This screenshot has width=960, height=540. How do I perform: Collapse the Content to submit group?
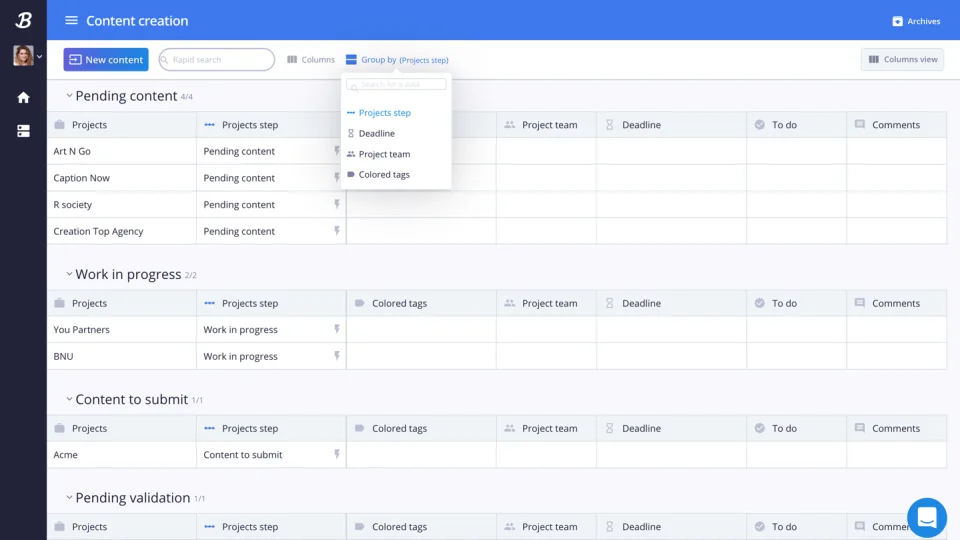69,399
